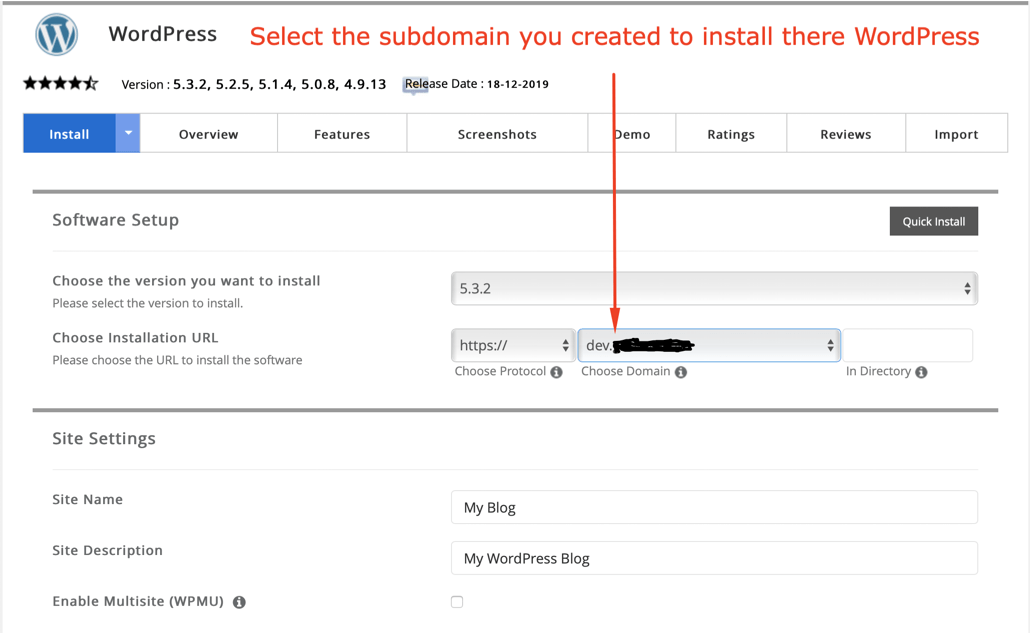The width and height of the screenshot is (1030, 633).
Task: Click the Version numbers text
Action: [x=254, y=84]
